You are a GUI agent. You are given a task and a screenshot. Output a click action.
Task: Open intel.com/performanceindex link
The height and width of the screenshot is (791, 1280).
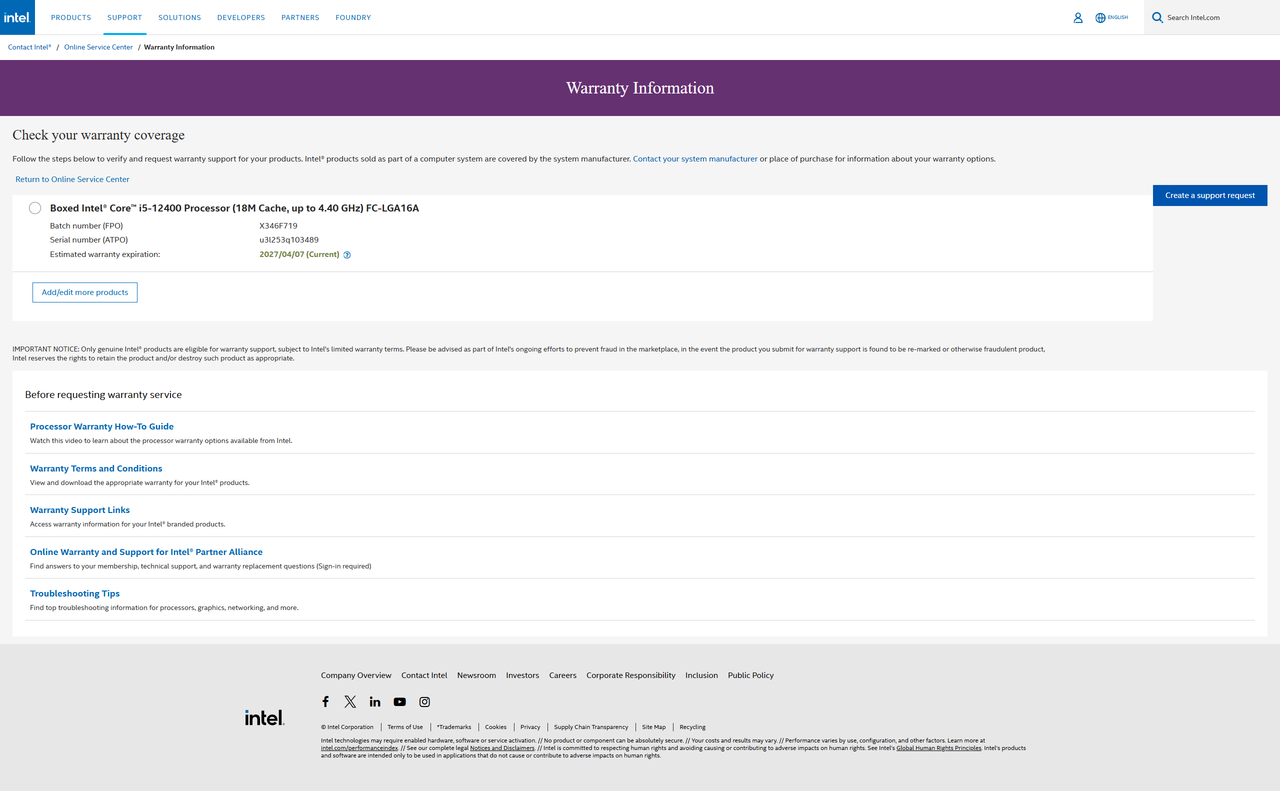(x=360, y=748)
